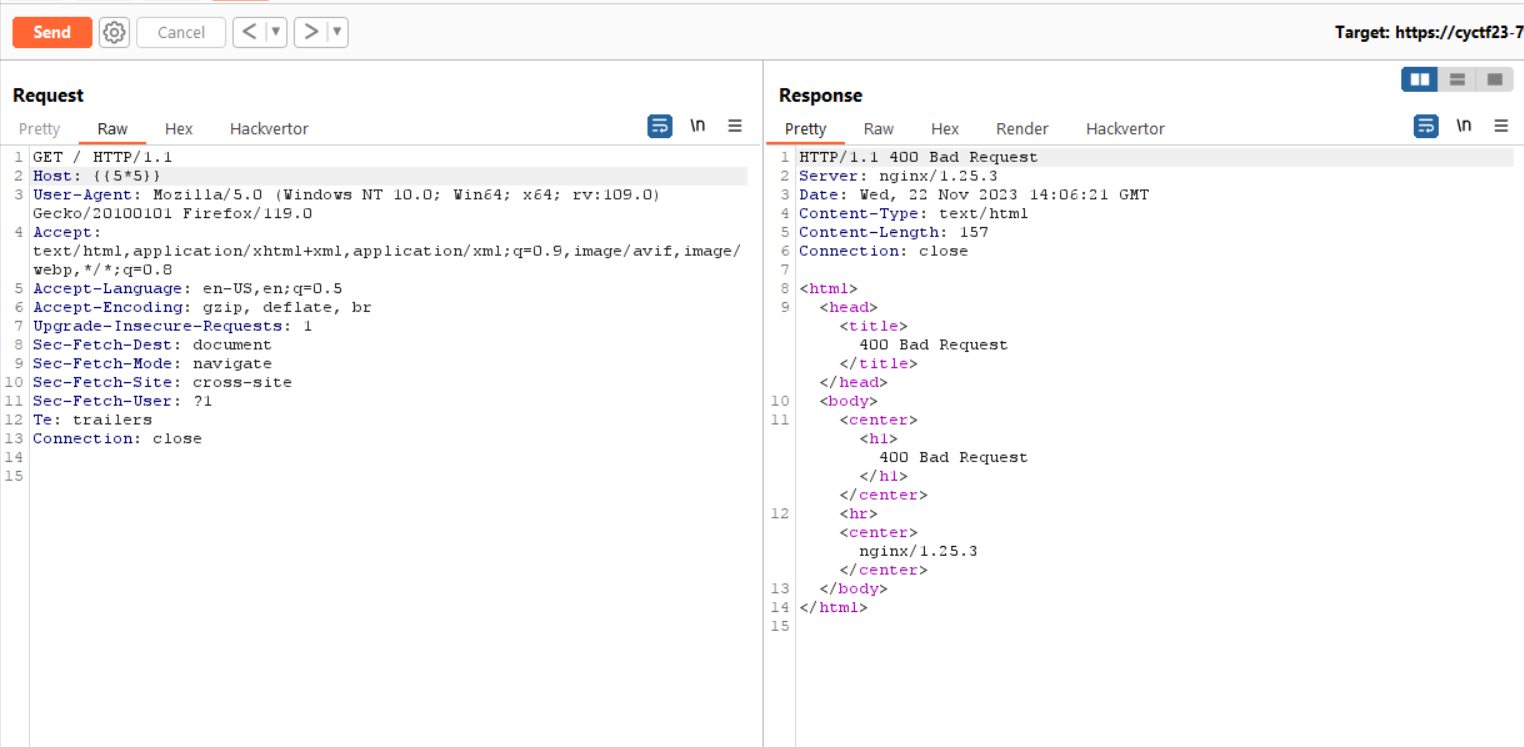This screenshot has width=1524, height=747.
Task: Click Connection: close in the response
Action: 883,251
